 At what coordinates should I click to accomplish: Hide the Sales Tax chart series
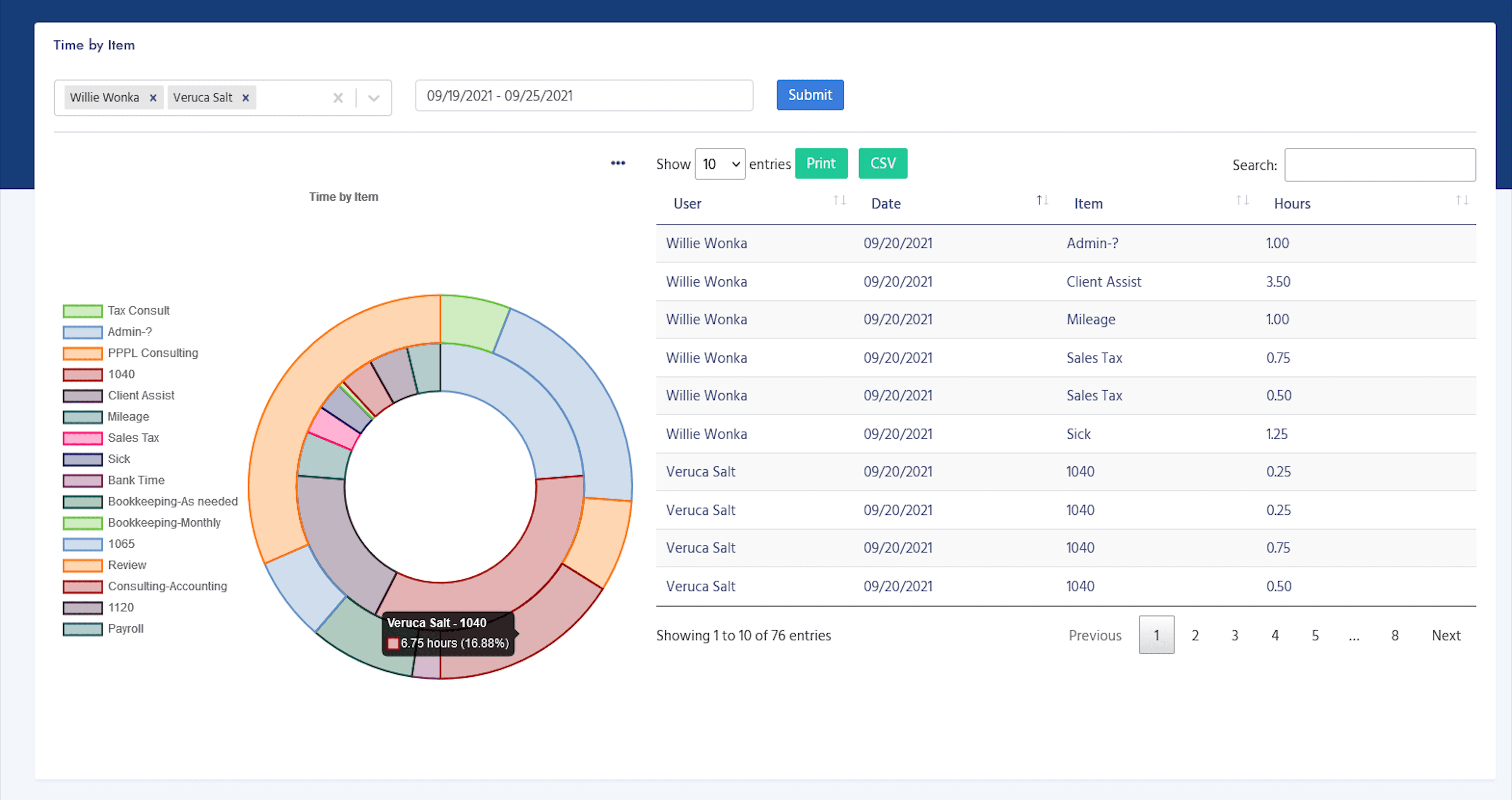click(133, 438)
